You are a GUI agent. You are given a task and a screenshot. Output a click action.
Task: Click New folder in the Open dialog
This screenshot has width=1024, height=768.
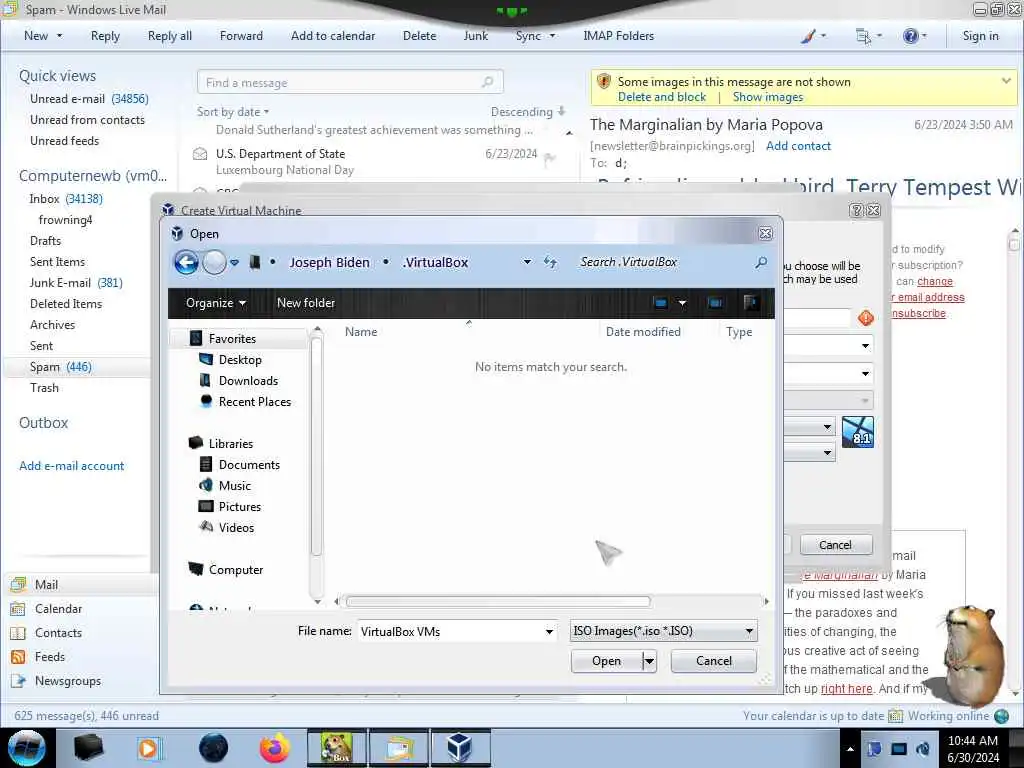(306, 303)
